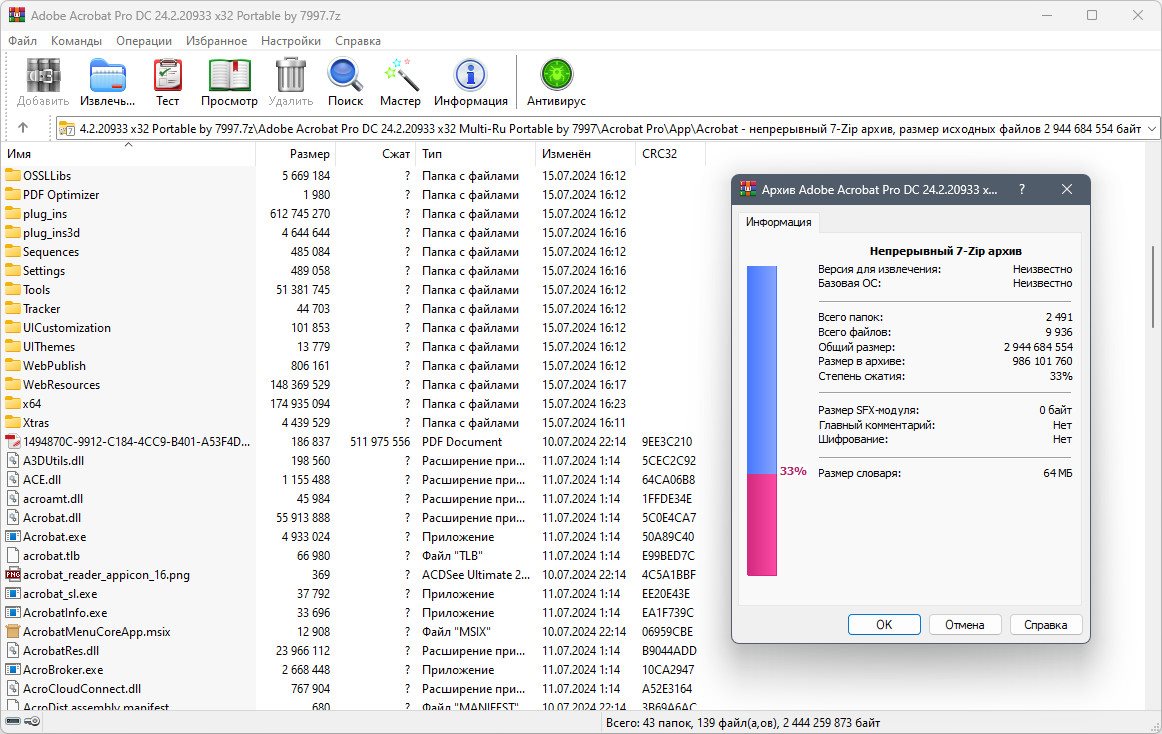Screen dimensions: 1162x734
Task: Click the Extract (Извлечь) toolbar icon
Action: (107, 81)
